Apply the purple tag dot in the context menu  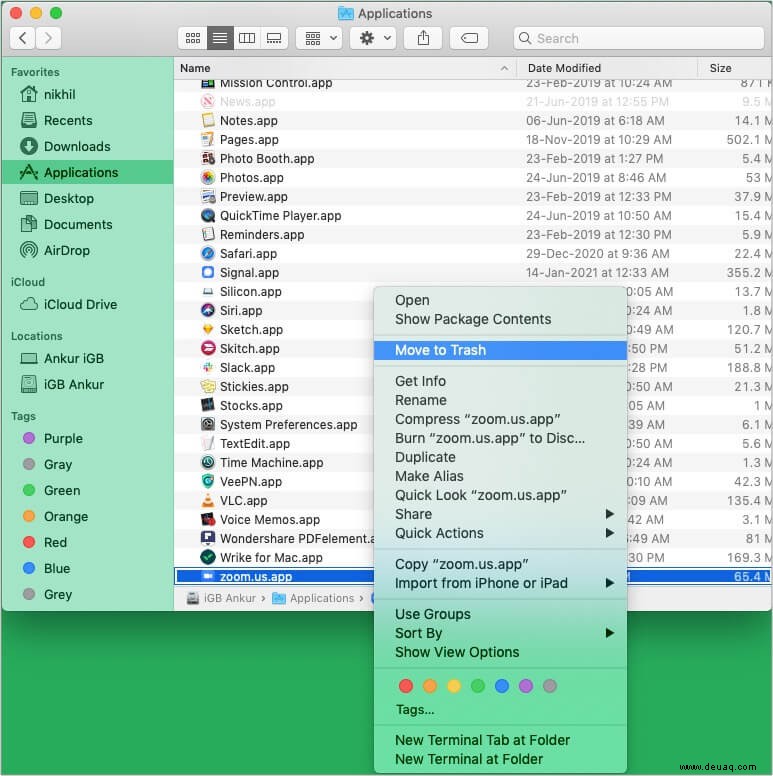pyautogui.click(x=526, y=686)
